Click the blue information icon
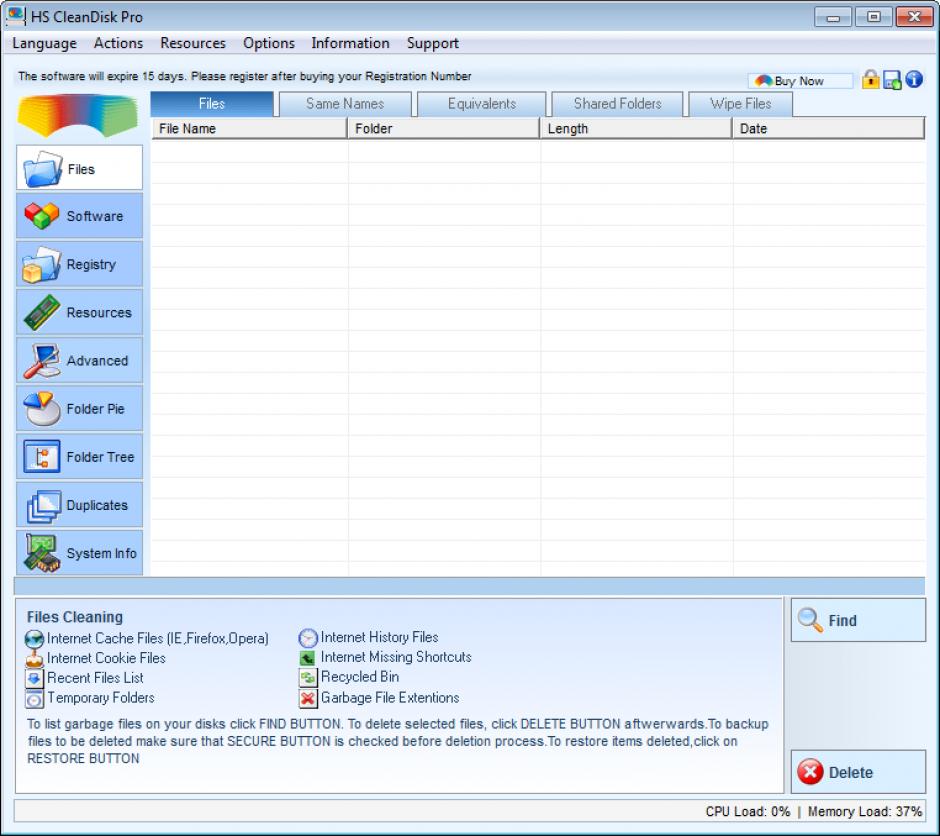 [x=913, y=80]
